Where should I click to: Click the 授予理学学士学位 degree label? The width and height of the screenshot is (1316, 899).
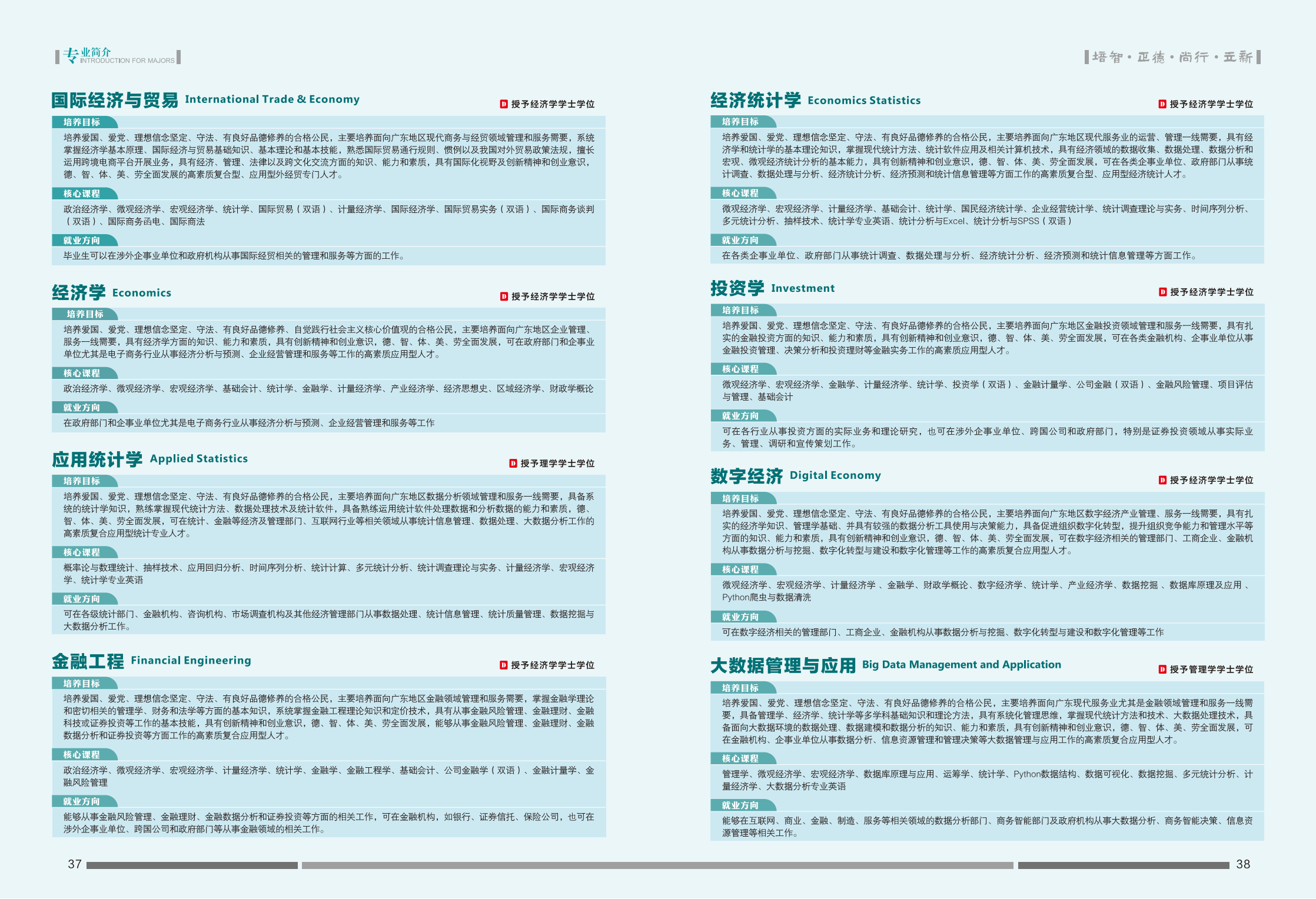(557, 464)
